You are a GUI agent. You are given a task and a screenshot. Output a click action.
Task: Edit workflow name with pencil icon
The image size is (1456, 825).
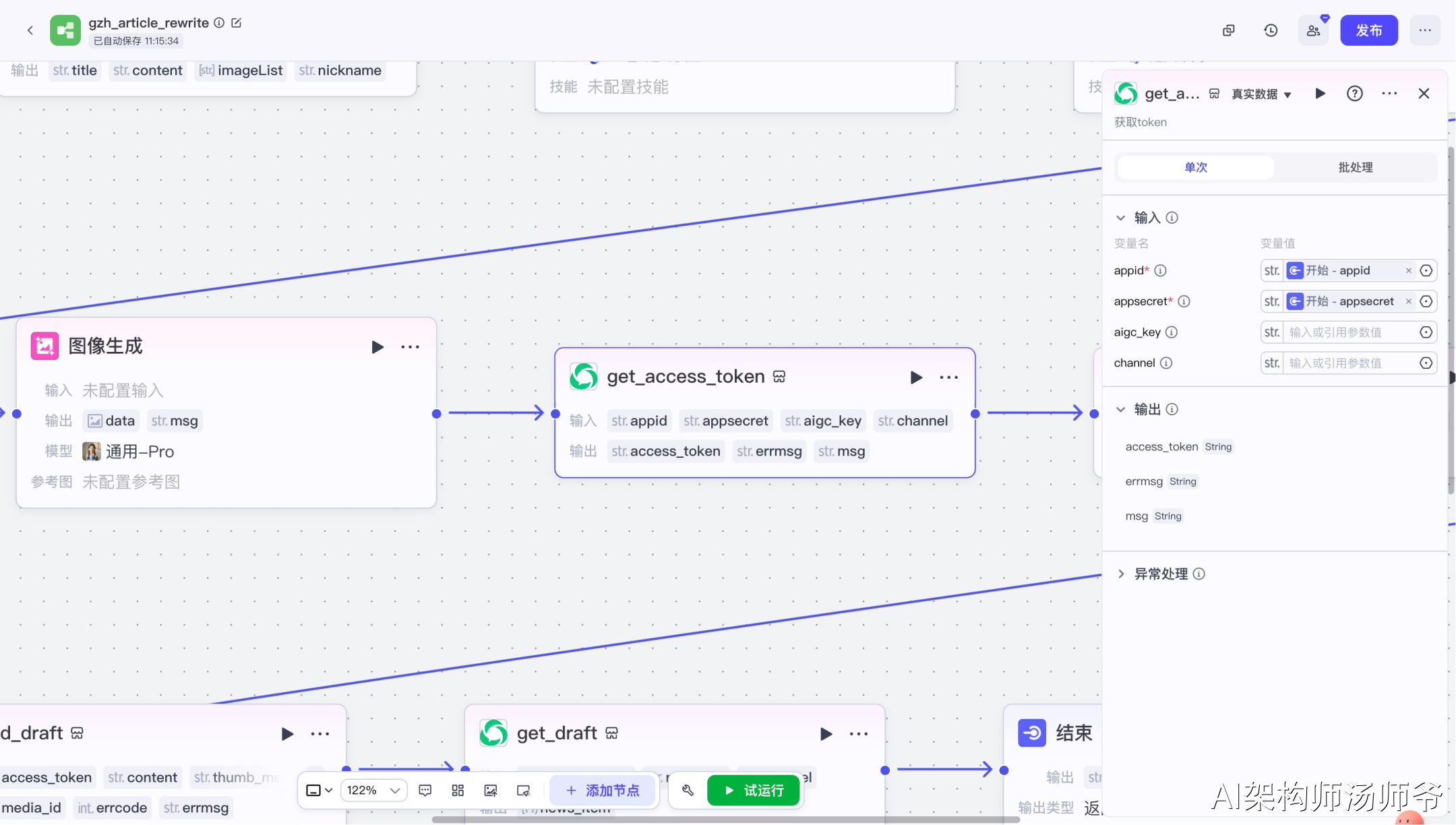tap(237, 23)
